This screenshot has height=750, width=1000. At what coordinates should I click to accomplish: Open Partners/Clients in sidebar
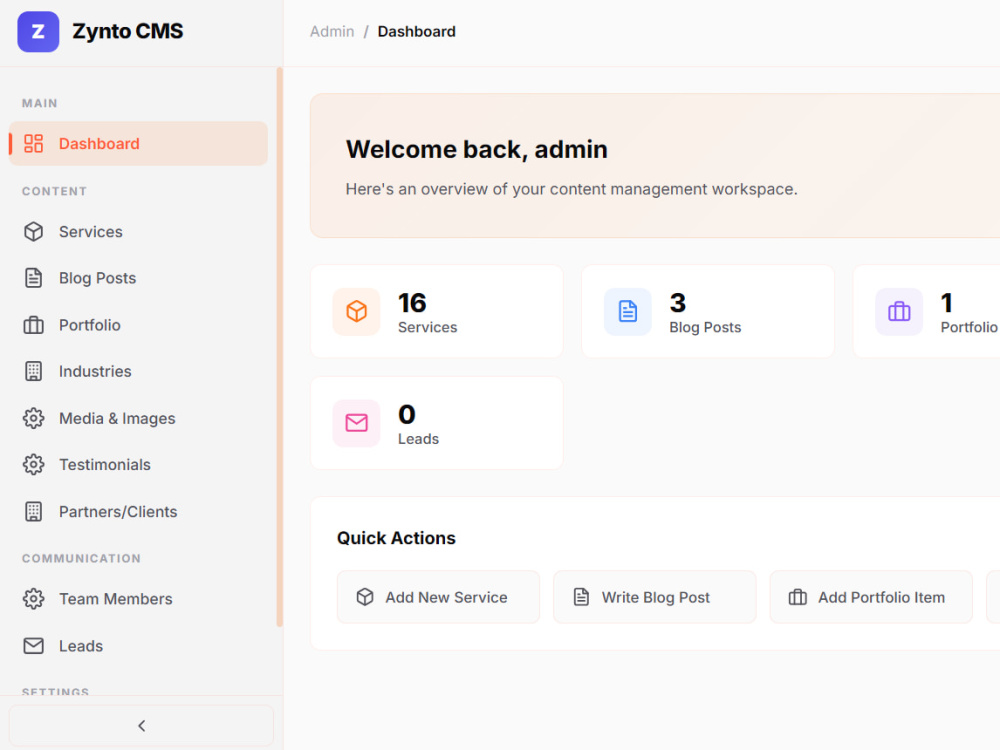[138, 511]
